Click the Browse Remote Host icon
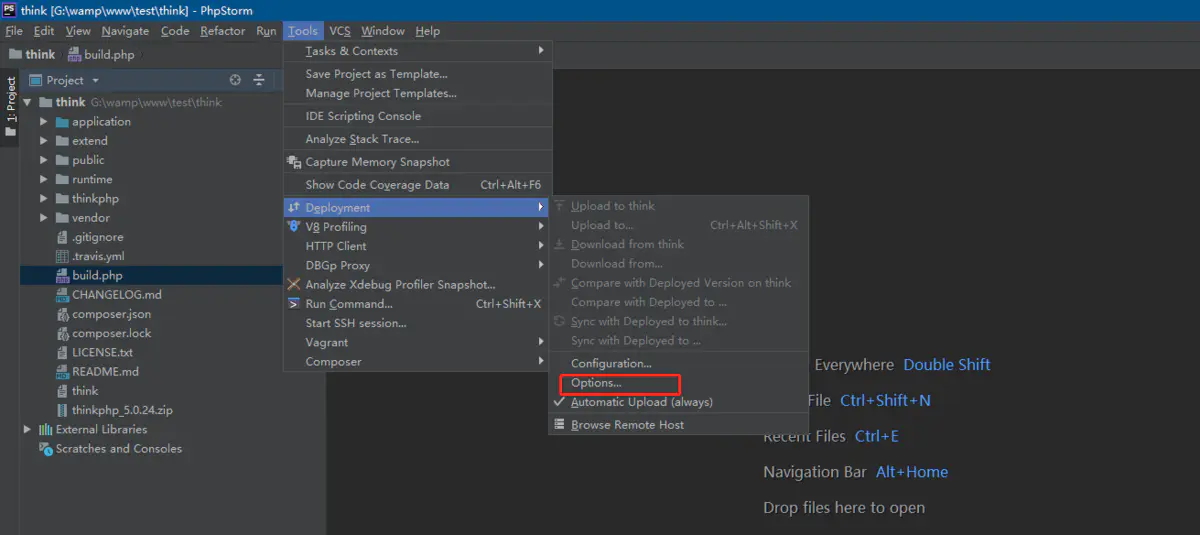This screenshot has height=535, width=1200. (x=559, y=425)
